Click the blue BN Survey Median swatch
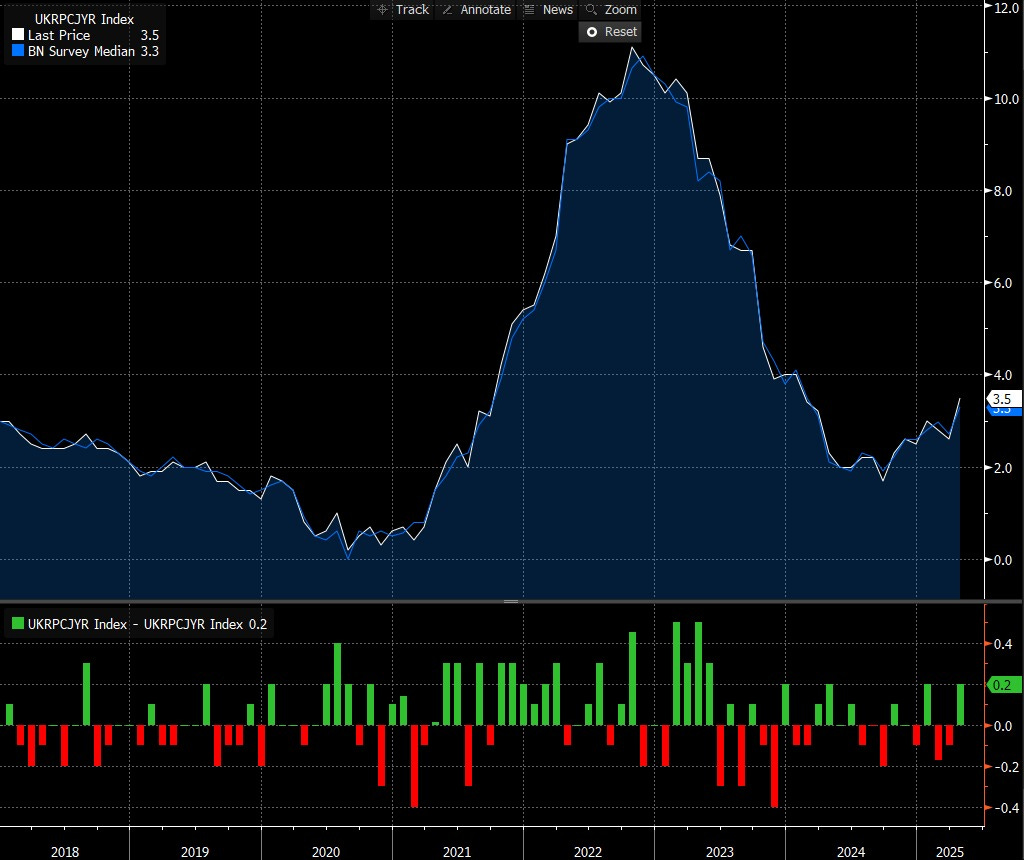The height and width of the screenshot is (860, 1024). (x=18, y=50)
